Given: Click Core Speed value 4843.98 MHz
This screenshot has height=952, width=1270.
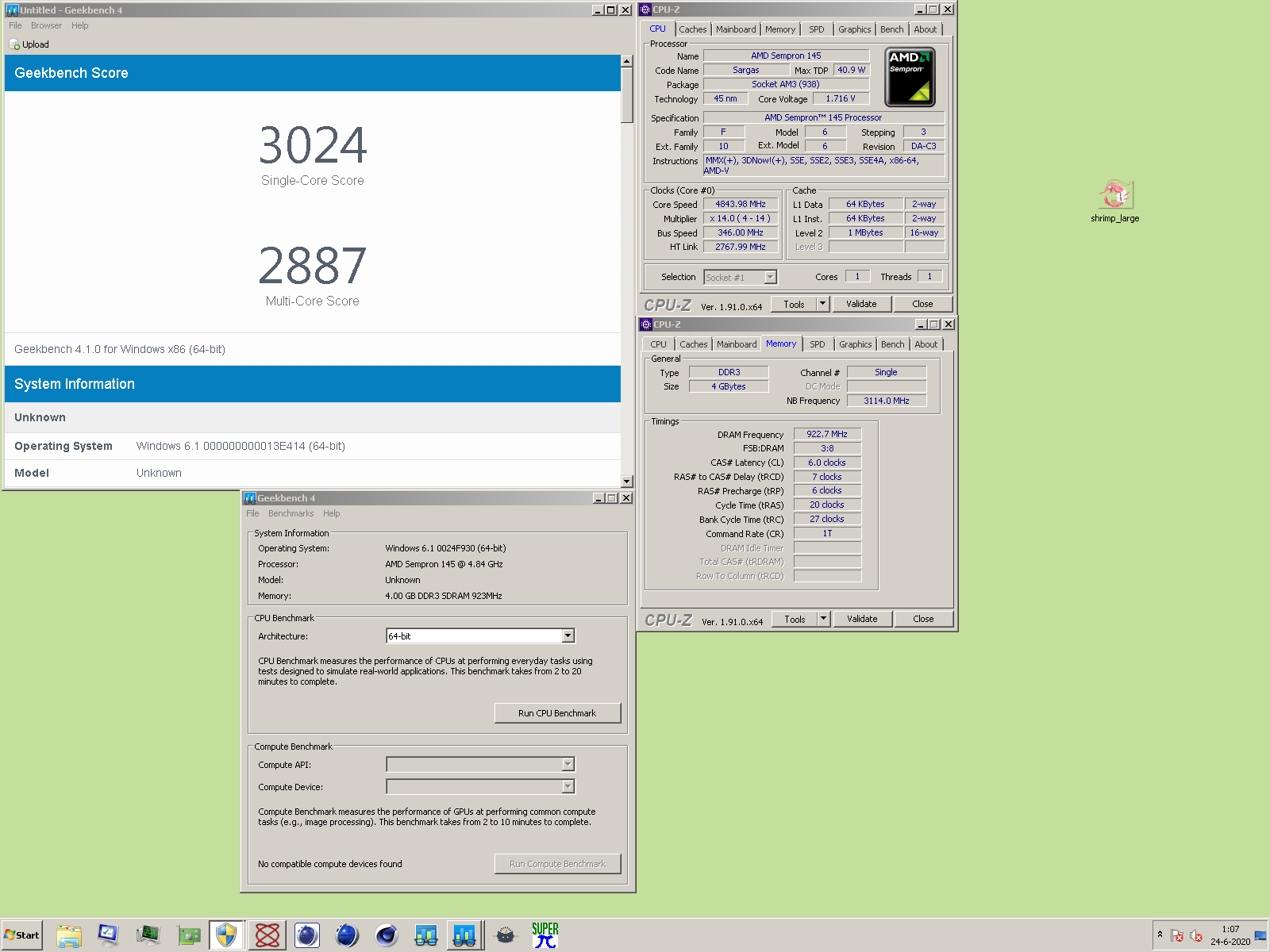Looking at the screenshot, I should 741,204.
